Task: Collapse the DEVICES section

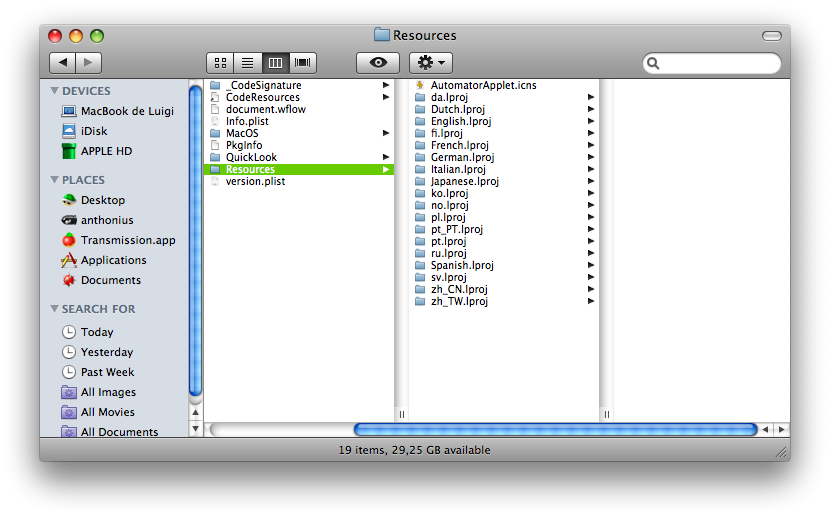Action: tap(54, 91)
